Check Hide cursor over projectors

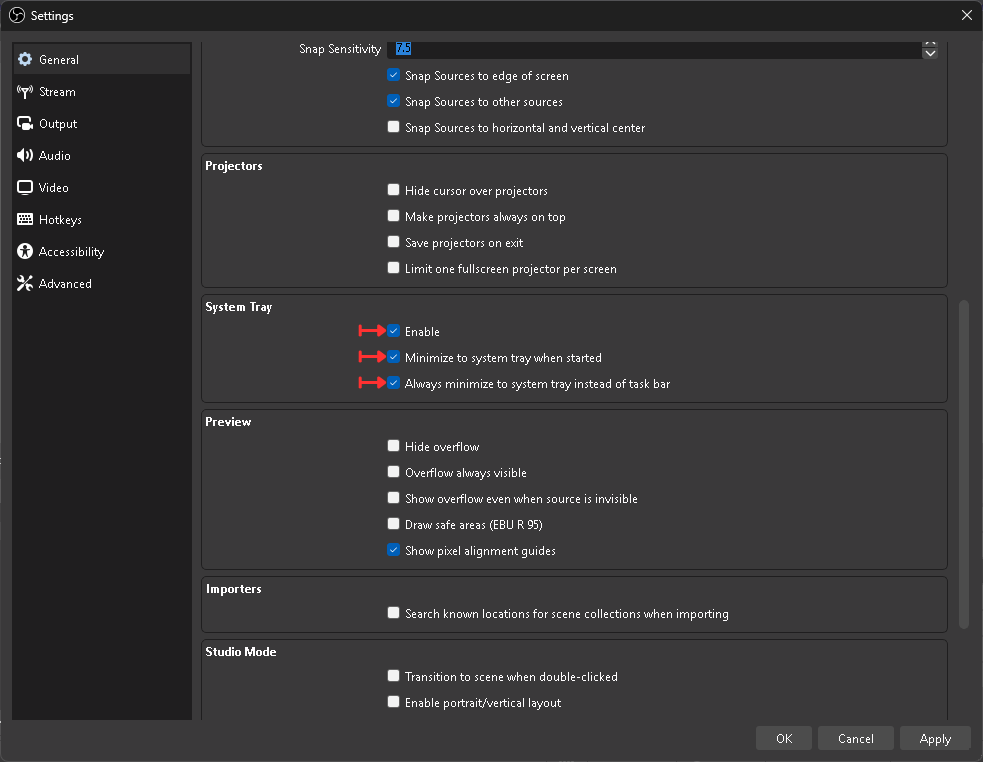coord(394,190)
